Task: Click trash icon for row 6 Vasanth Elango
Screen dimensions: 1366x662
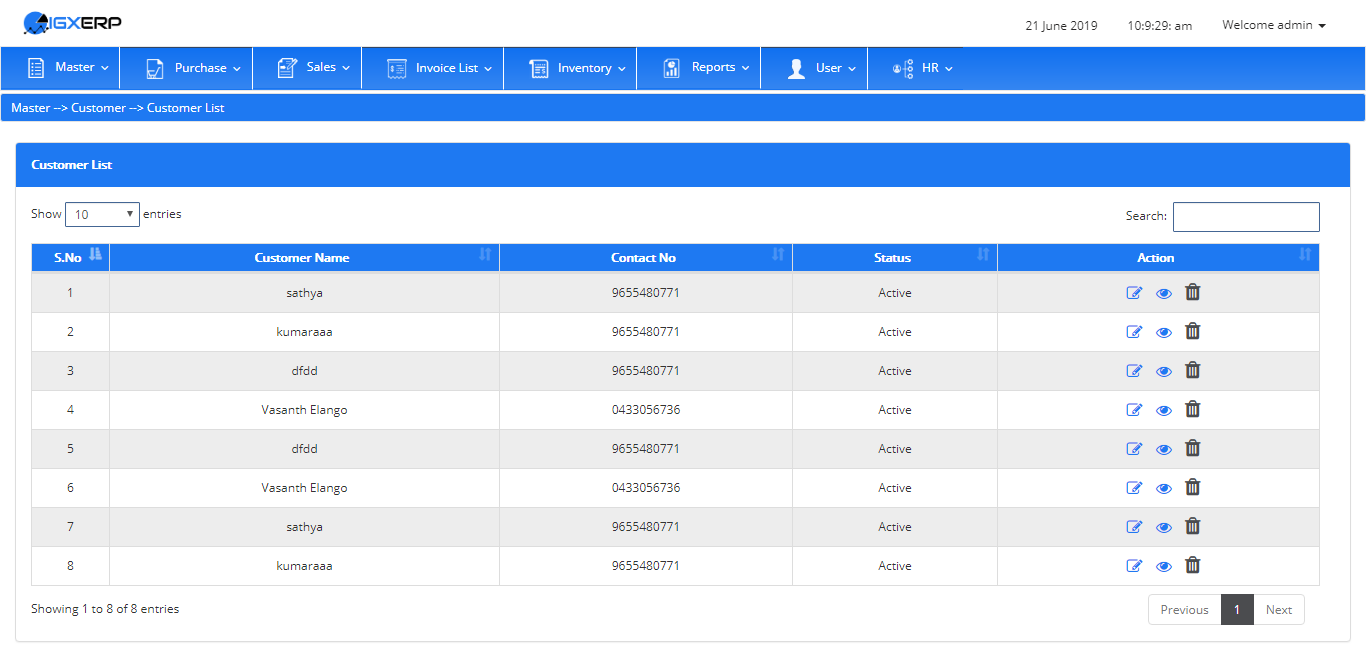Action: pos(1192,487)
